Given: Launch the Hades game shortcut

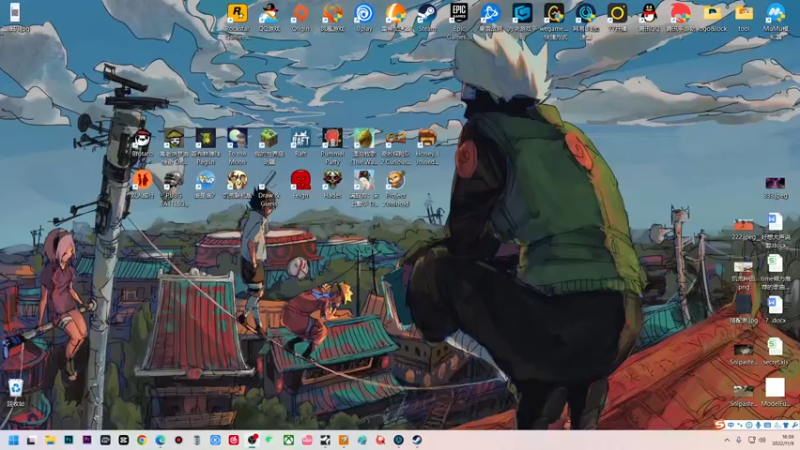Looking at the screenshot, I should [x=332, y=181].
